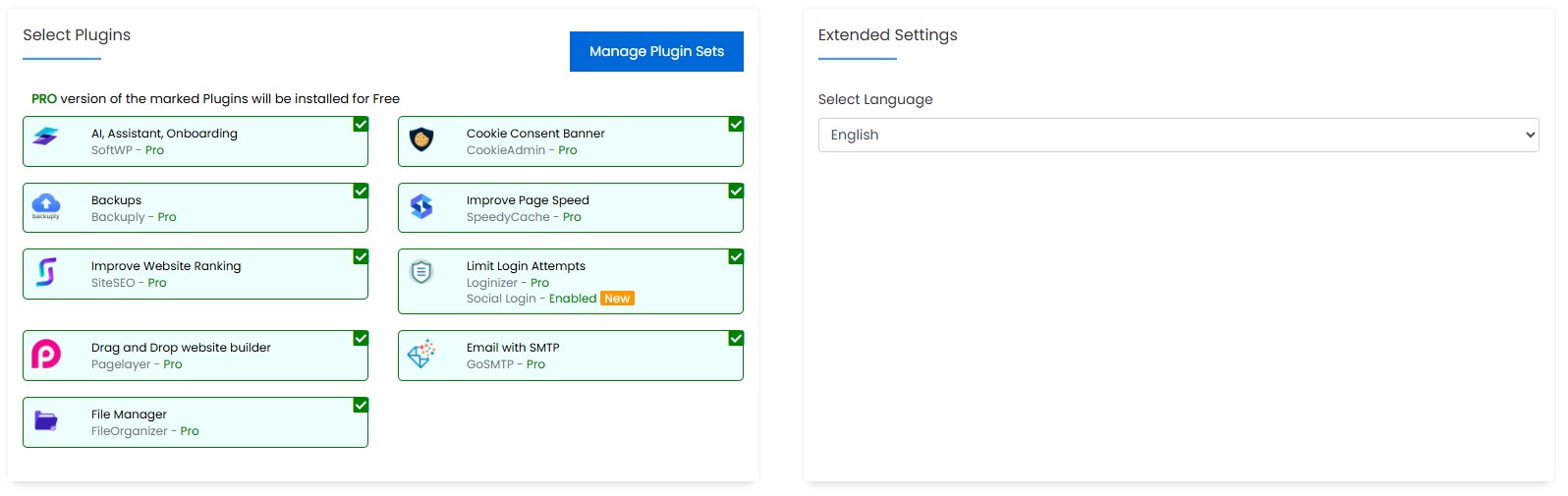Toggle Drag and Drop website builder checkbox
The width and height of the screenshot is (1568, 496).
point(361,339)
